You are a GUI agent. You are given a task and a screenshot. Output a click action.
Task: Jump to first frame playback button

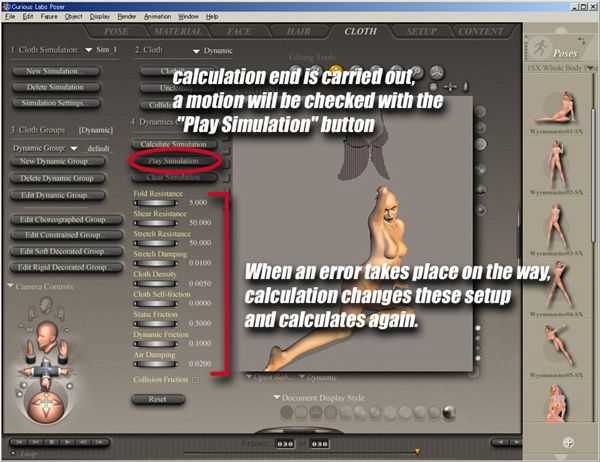[18, 442]
